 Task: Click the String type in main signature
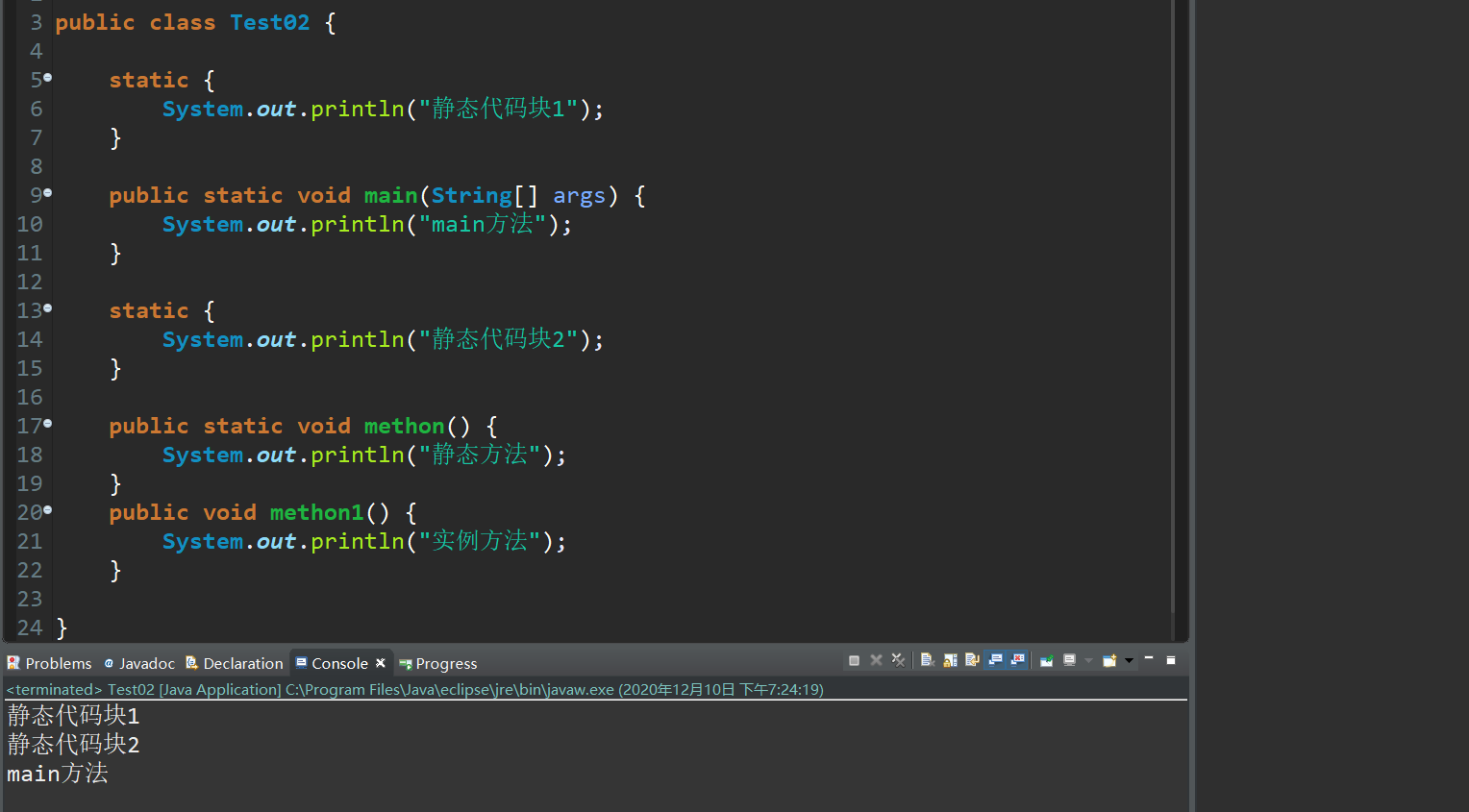tap(471, 195)
